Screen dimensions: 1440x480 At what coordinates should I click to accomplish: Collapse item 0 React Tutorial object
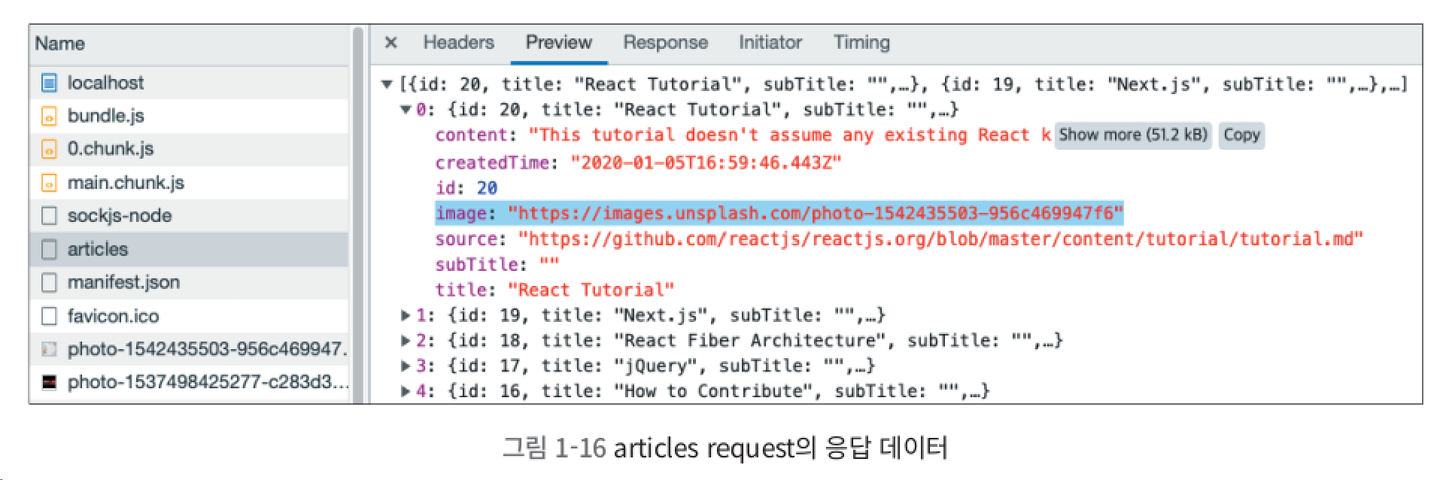(x=406, y=109)
